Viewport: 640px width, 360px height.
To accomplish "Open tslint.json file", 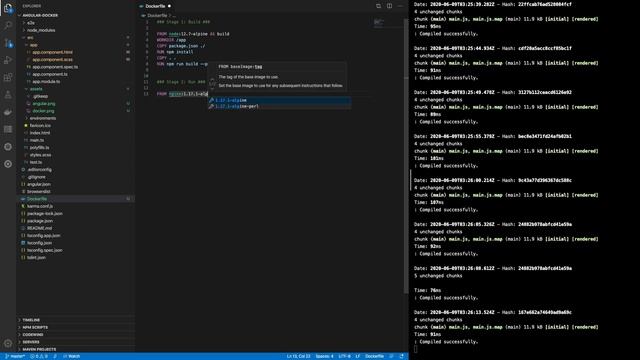I will coord(36,258).
